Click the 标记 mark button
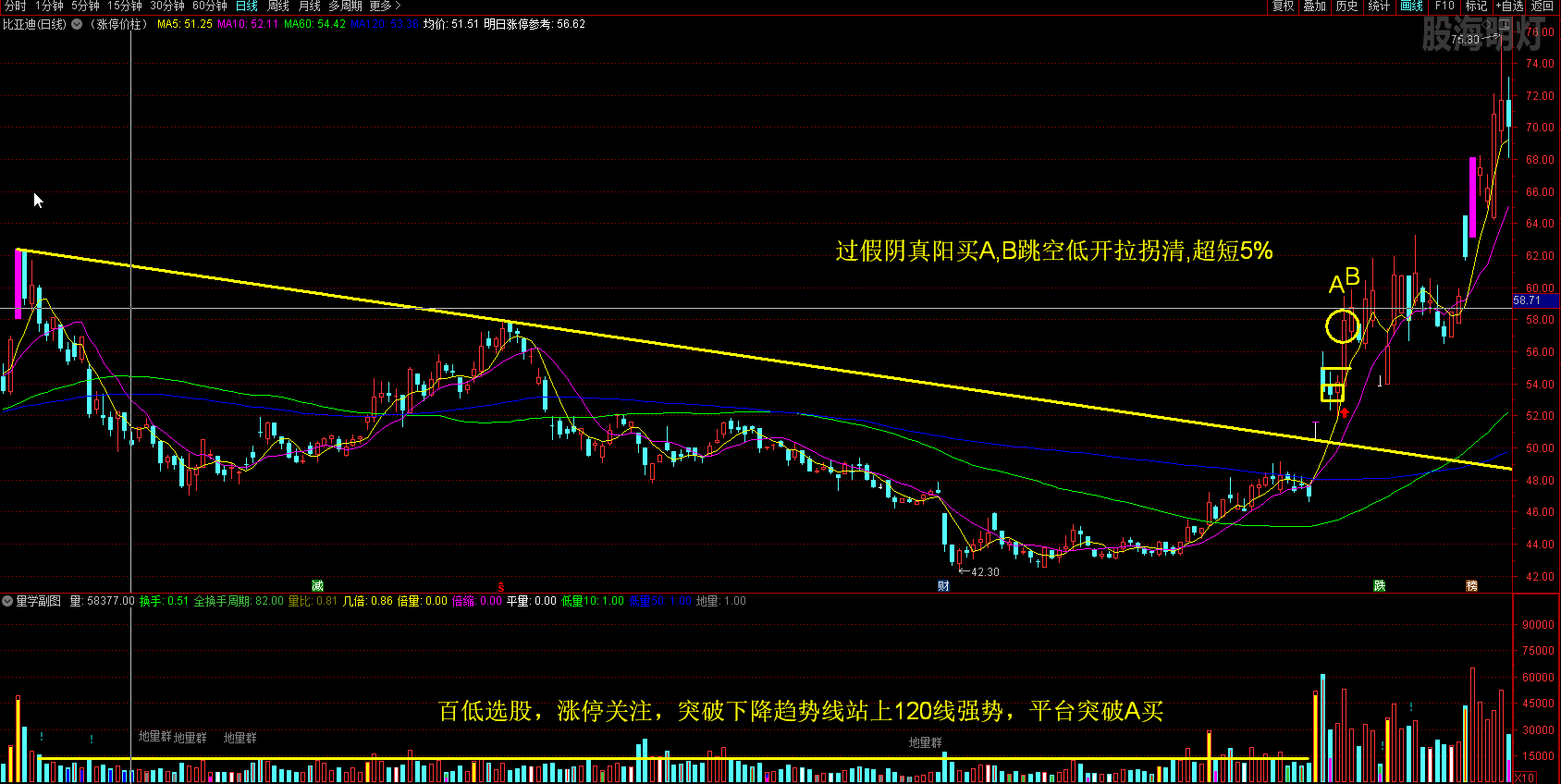The image size is (1561, 784). click(x=1476, y=6)
